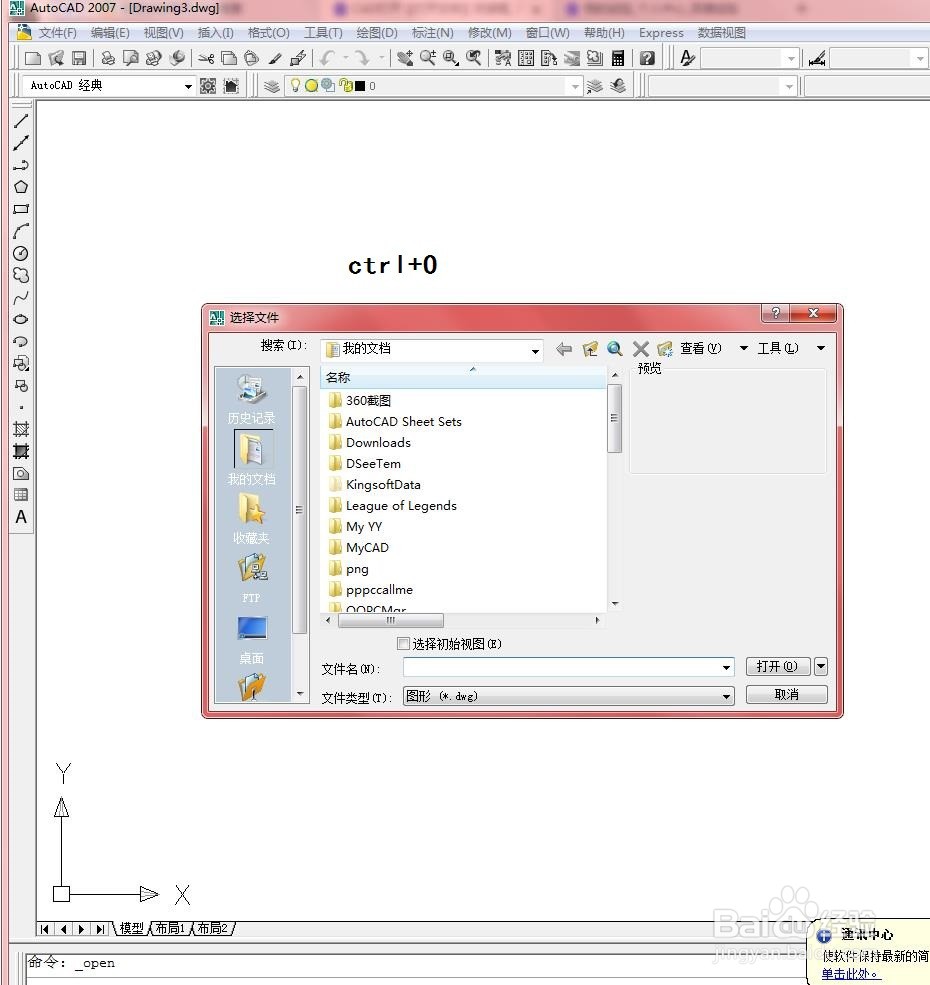Select the Table tool in draw toolbar
The width and height of the screenshot is (930, 985).
coord(21,495)
